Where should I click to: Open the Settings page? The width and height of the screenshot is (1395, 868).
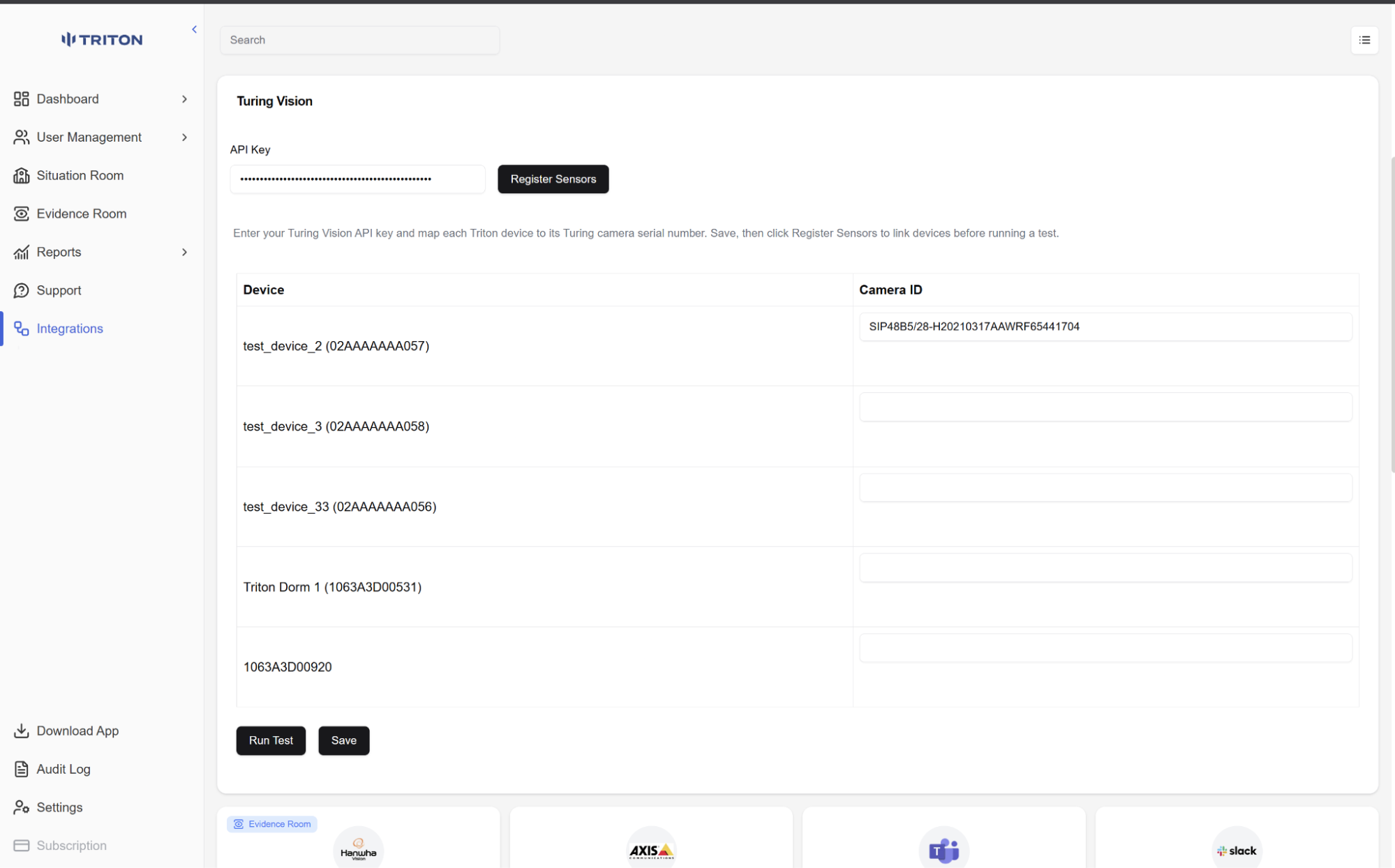(59, 808)
